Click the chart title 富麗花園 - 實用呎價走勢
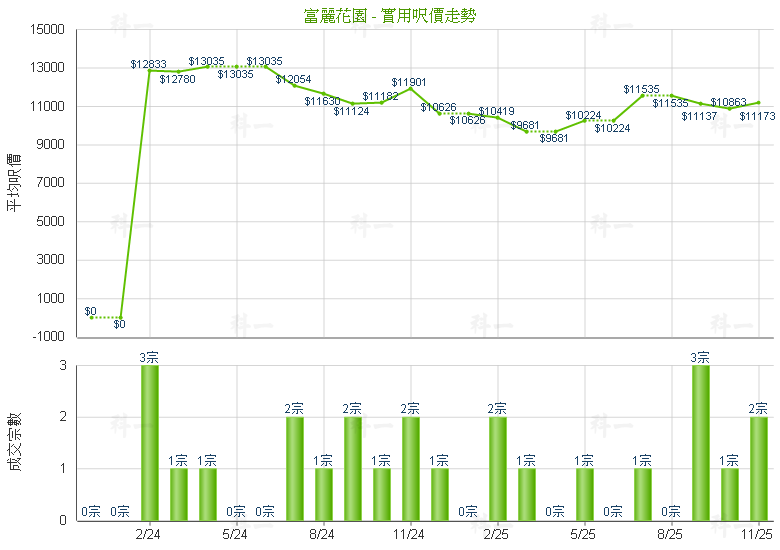 390,15
